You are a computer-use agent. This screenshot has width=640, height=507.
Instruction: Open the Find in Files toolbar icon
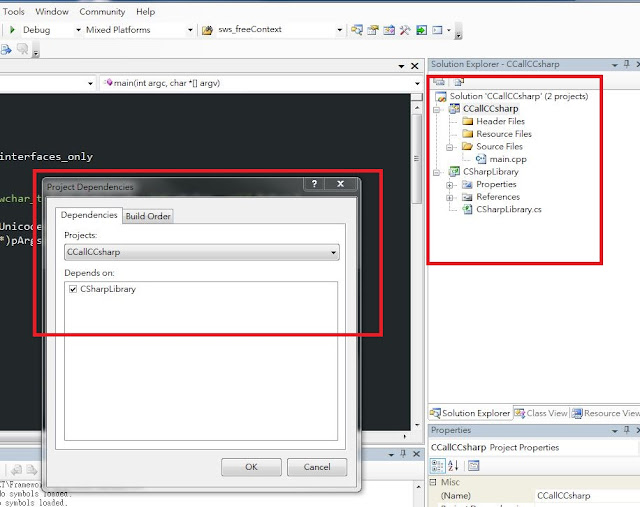point(207,30)
